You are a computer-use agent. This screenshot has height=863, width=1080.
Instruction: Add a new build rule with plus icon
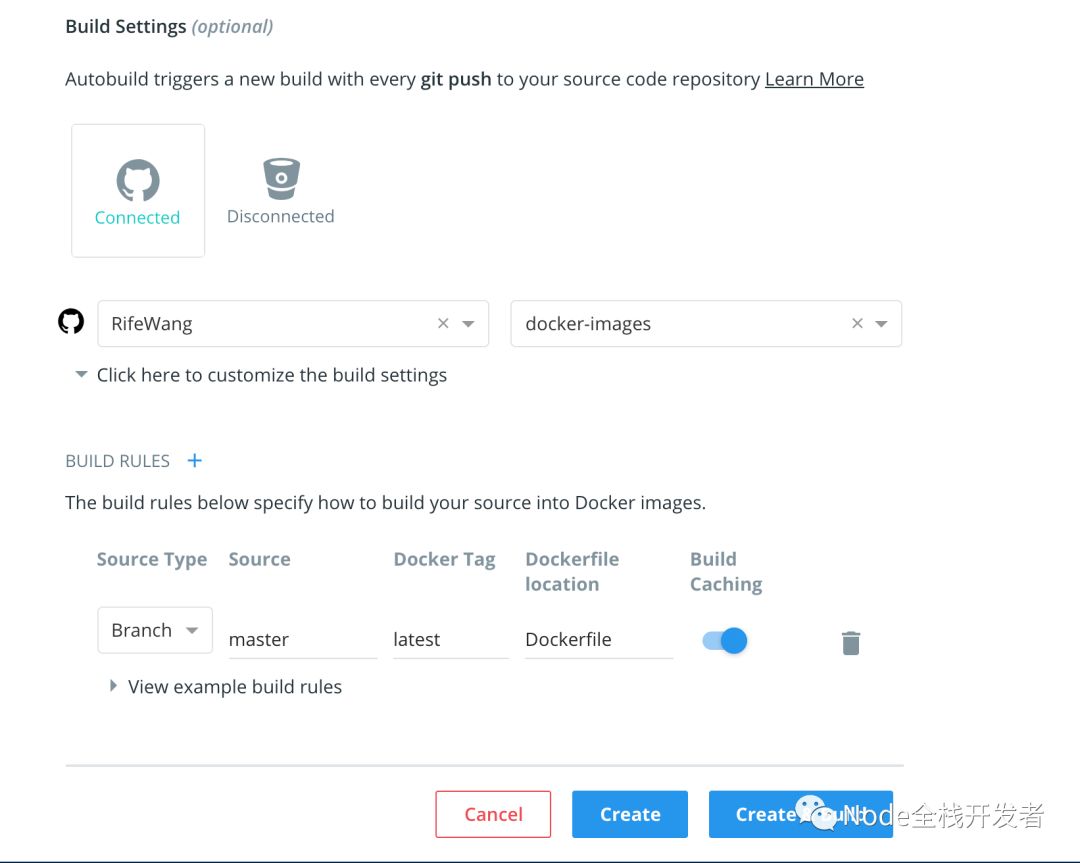point(195,461)
